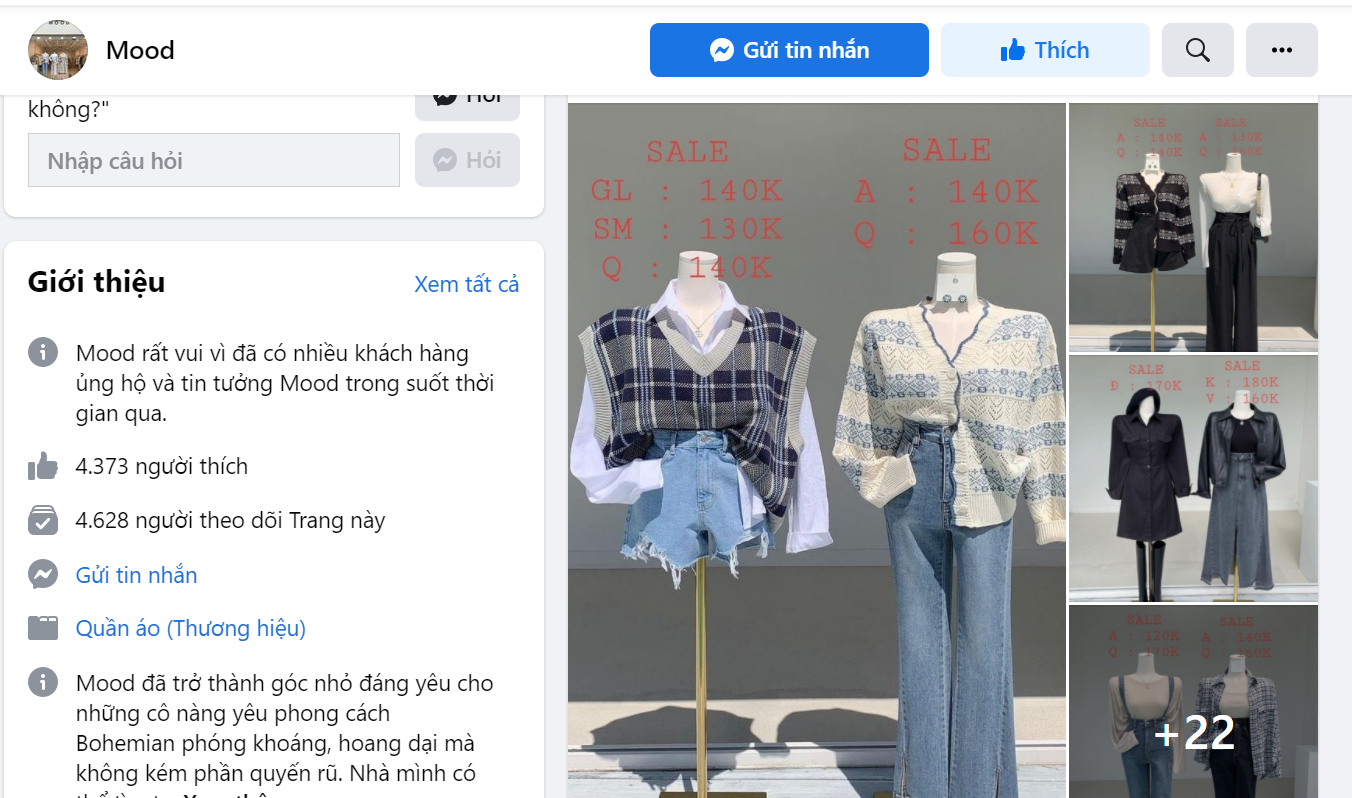Focus the Nhập câu hỏi input field
The image size is (1352, 798).
(x=214, y=160)
